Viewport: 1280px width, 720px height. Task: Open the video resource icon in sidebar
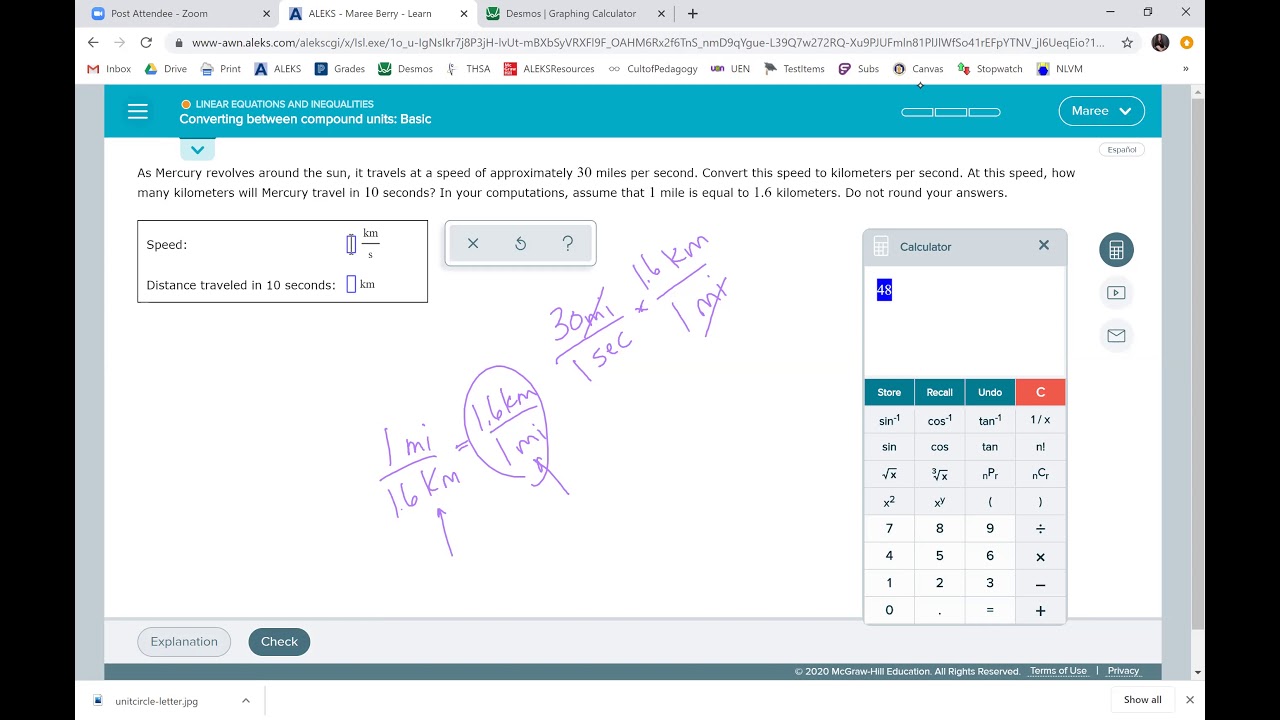click(x=1116, y=293)
